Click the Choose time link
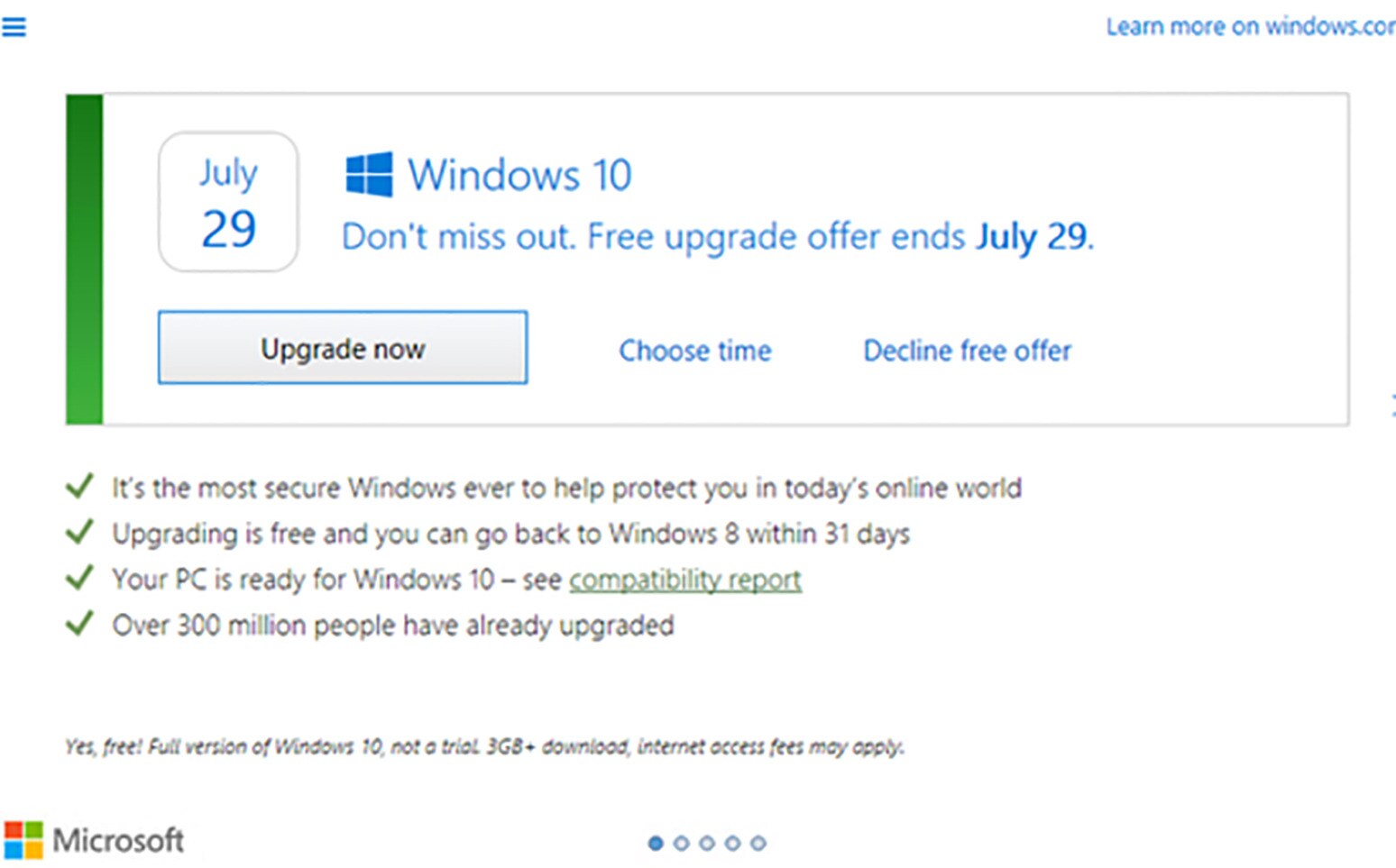The width and height of the screenshot is (1396, 868). (695, 351)
